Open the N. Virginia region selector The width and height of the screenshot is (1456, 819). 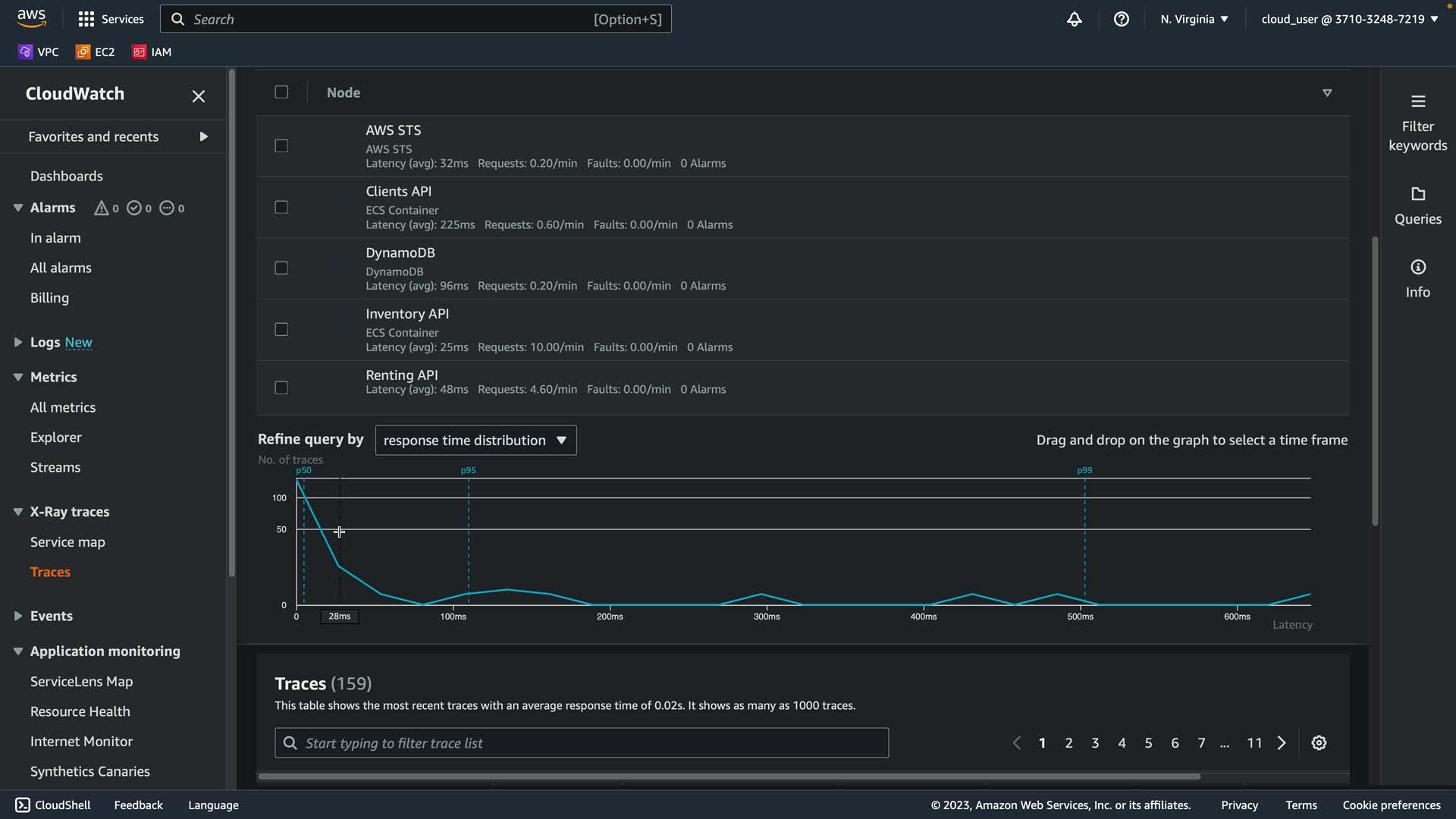[x=1194, y=19]
